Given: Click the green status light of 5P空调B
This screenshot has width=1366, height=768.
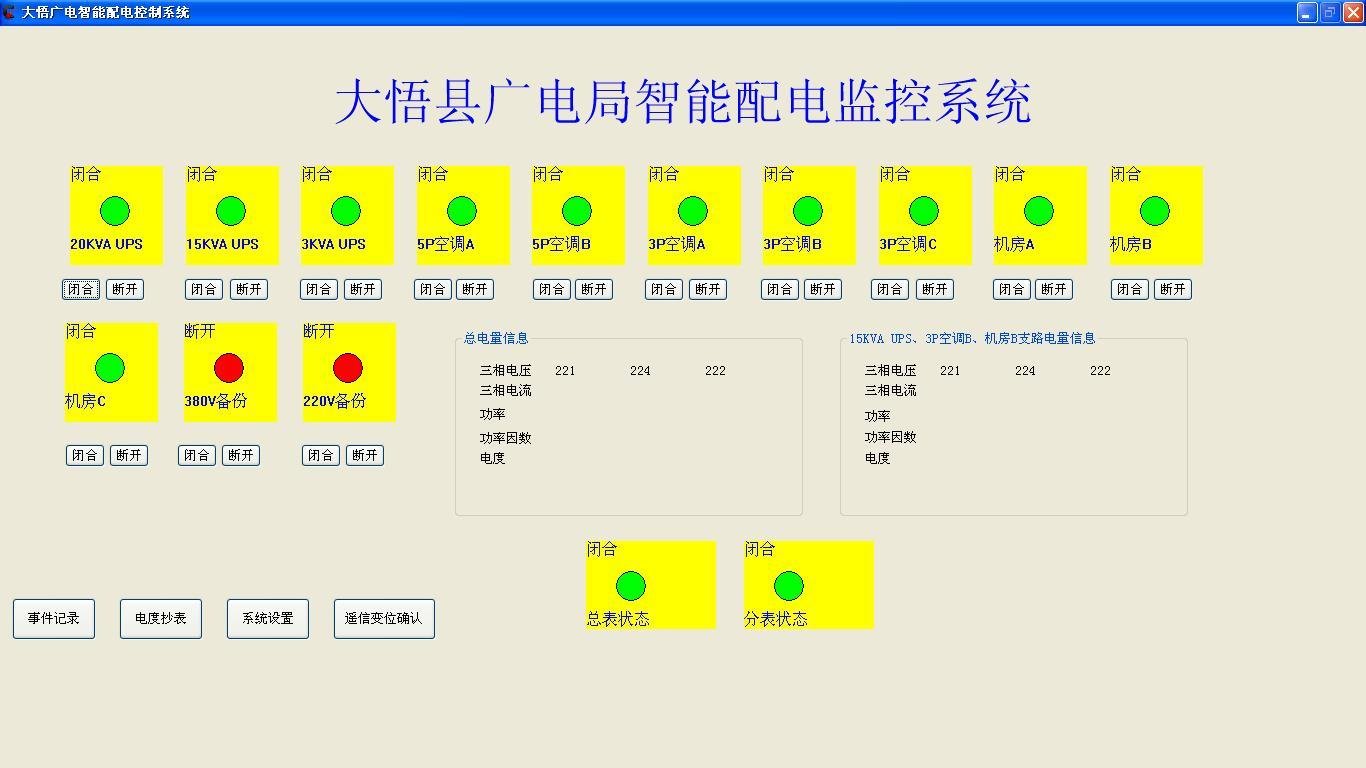Looking at the screenshot, I should (x=577, y=211).
